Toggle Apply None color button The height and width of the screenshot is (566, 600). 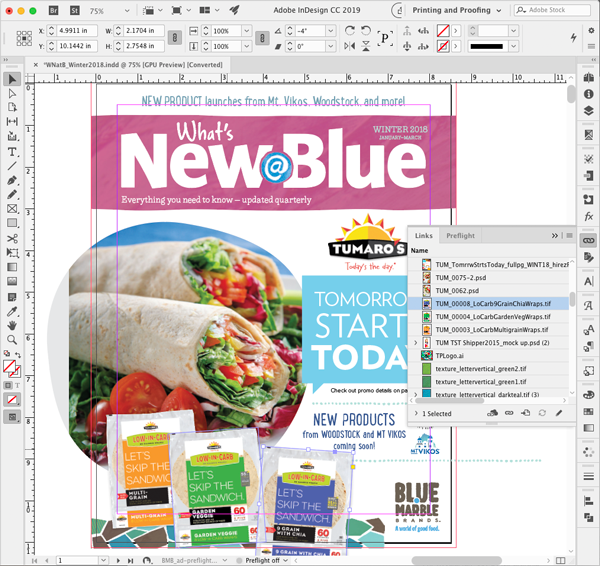point(12,400)
